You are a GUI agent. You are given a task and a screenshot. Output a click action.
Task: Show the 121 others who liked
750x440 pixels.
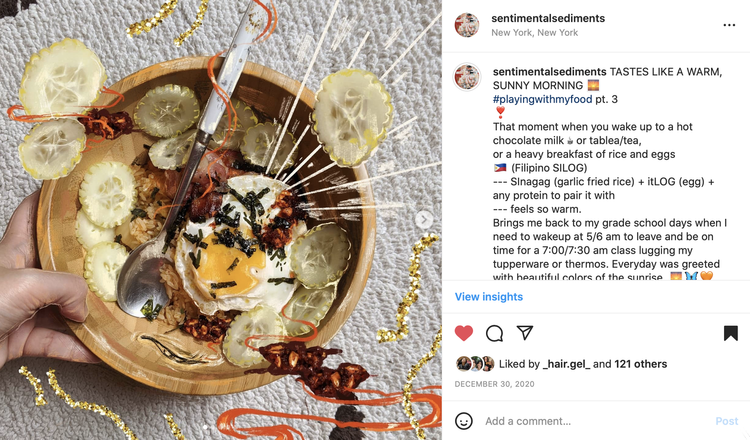640,364
